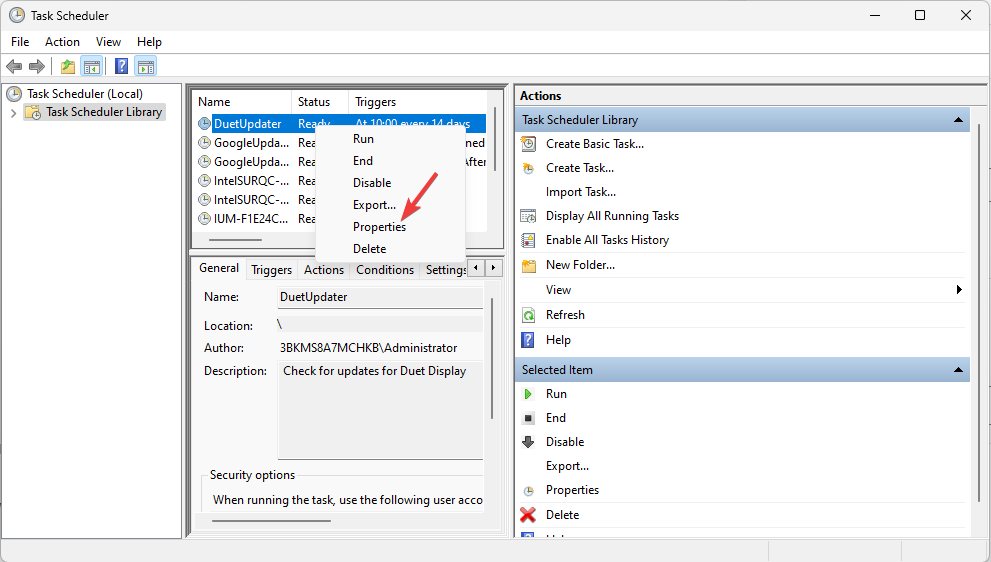Click the Name field containing DuetUpdater
Image resolution: width=991 pixels, height=562 pixels.
click(380, 297)
